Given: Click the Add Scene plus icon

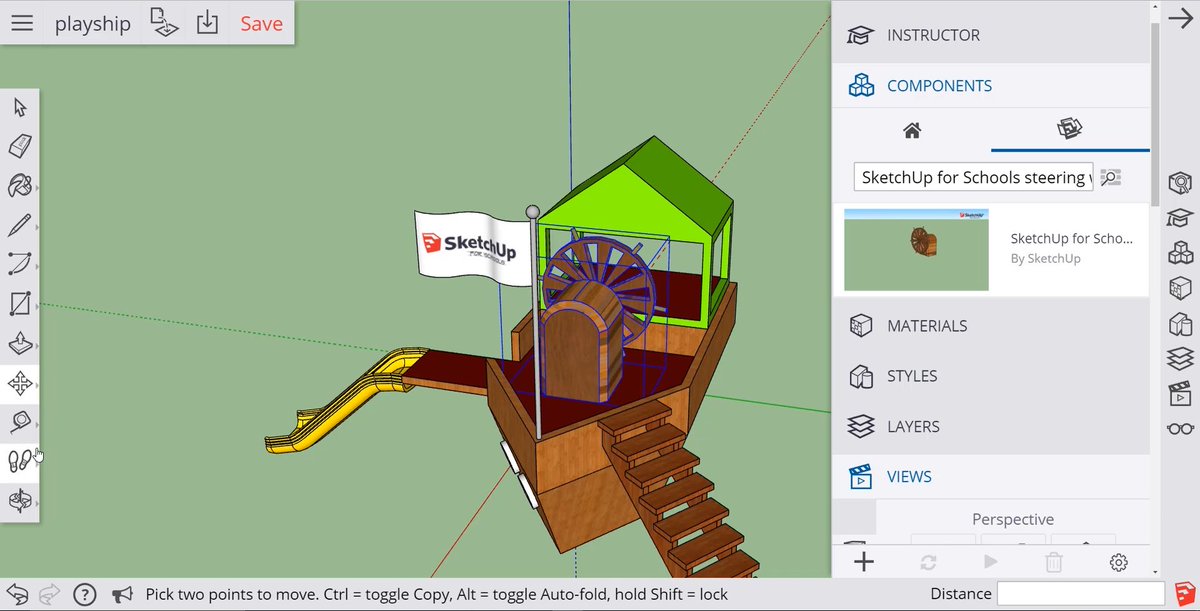Looking at the screenshot, I should coord(864,562).
